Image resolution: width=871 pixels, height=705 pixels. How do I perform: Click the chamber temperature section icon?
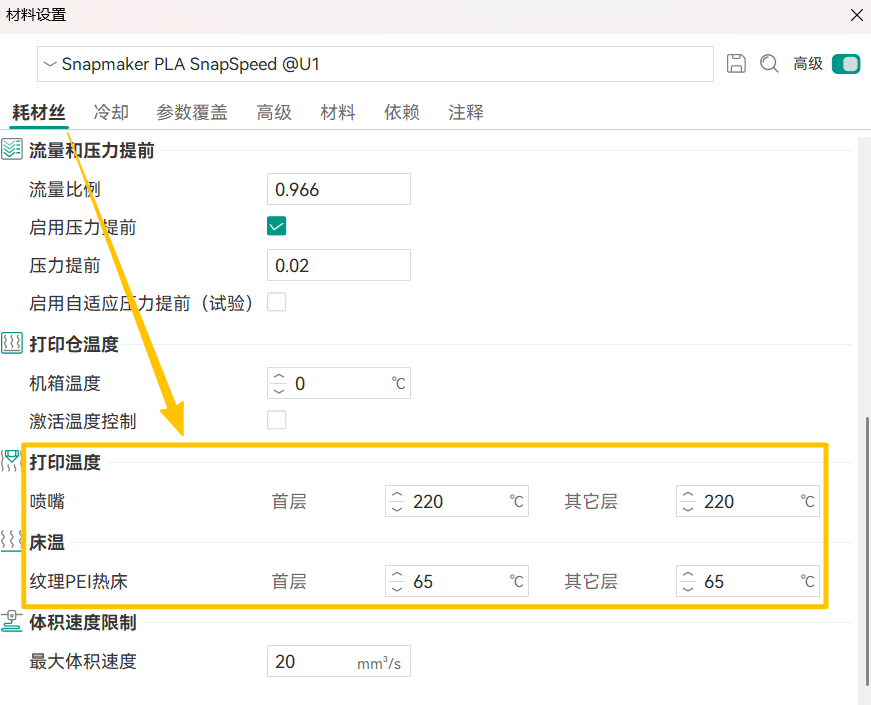click(x=12, y=344)
